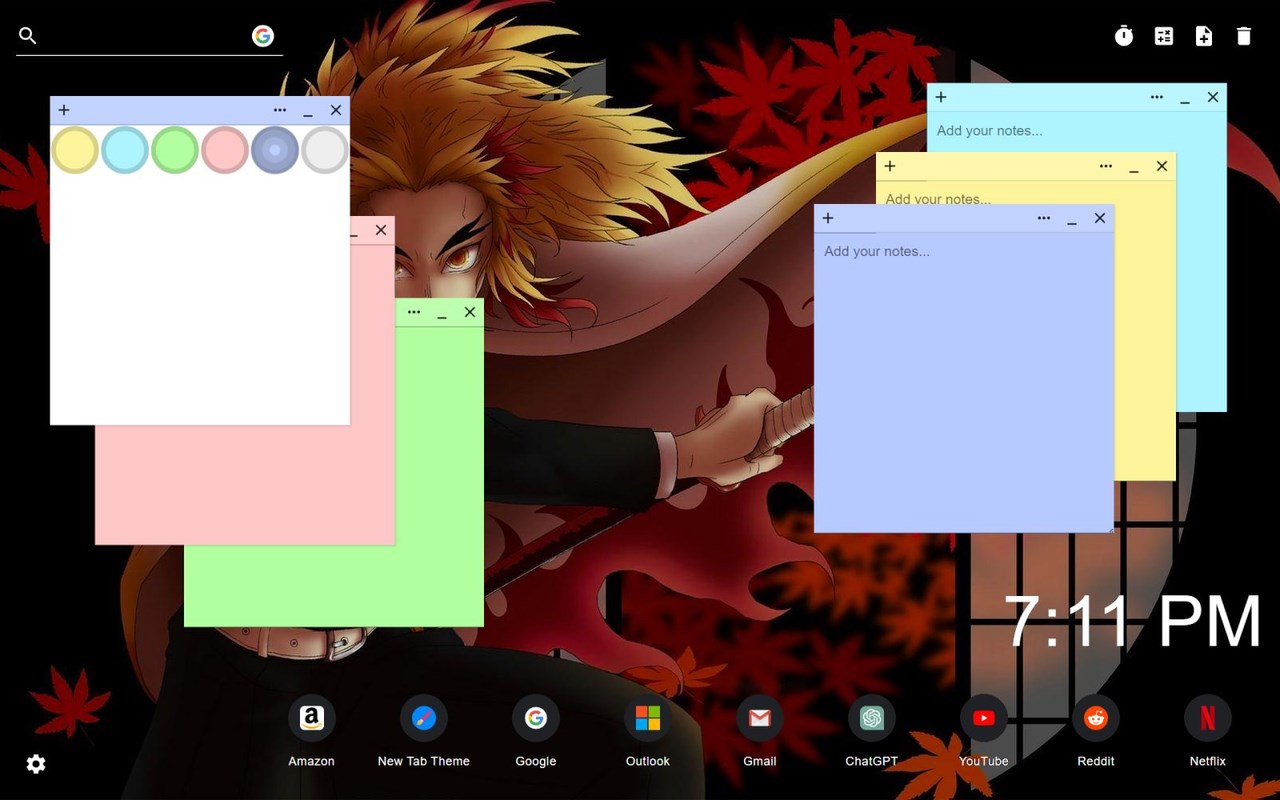Open the settings gear
The image size is (1280, 800).
pyautogui.click(x=36, y=764)
